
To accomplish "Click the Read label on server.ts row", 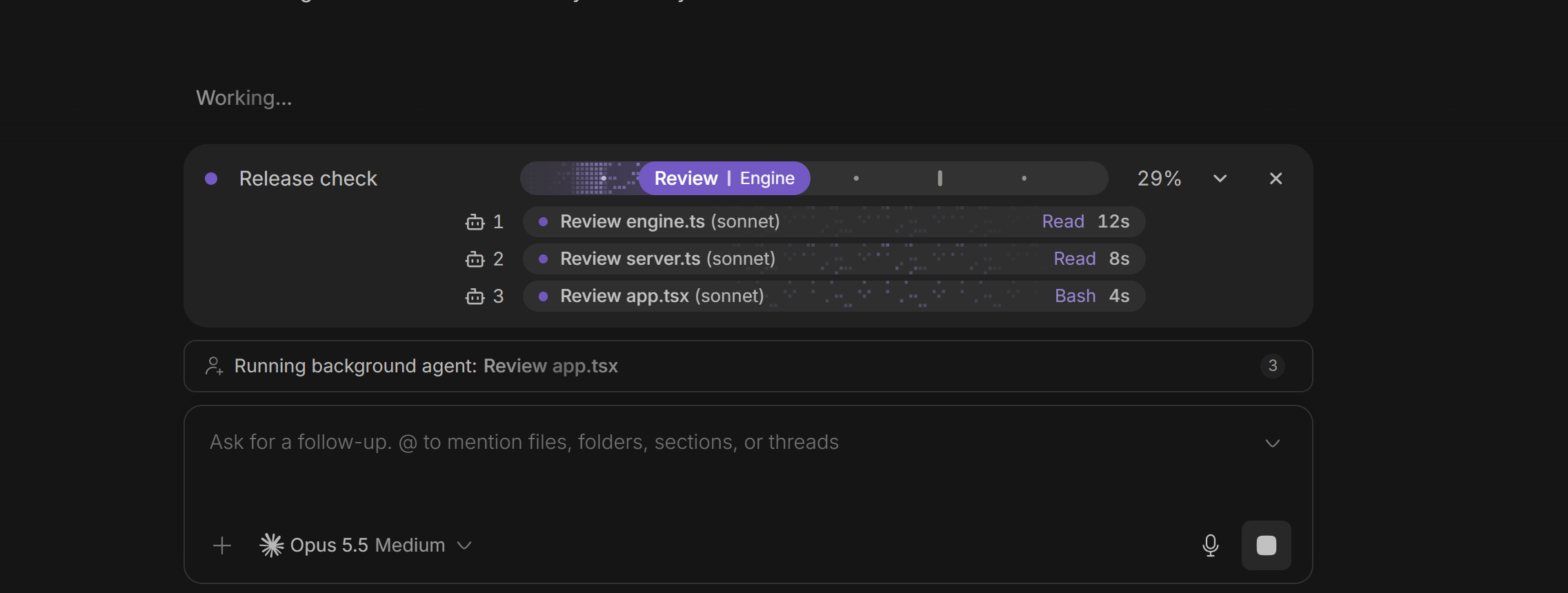I will click(x=1075, y=259).
